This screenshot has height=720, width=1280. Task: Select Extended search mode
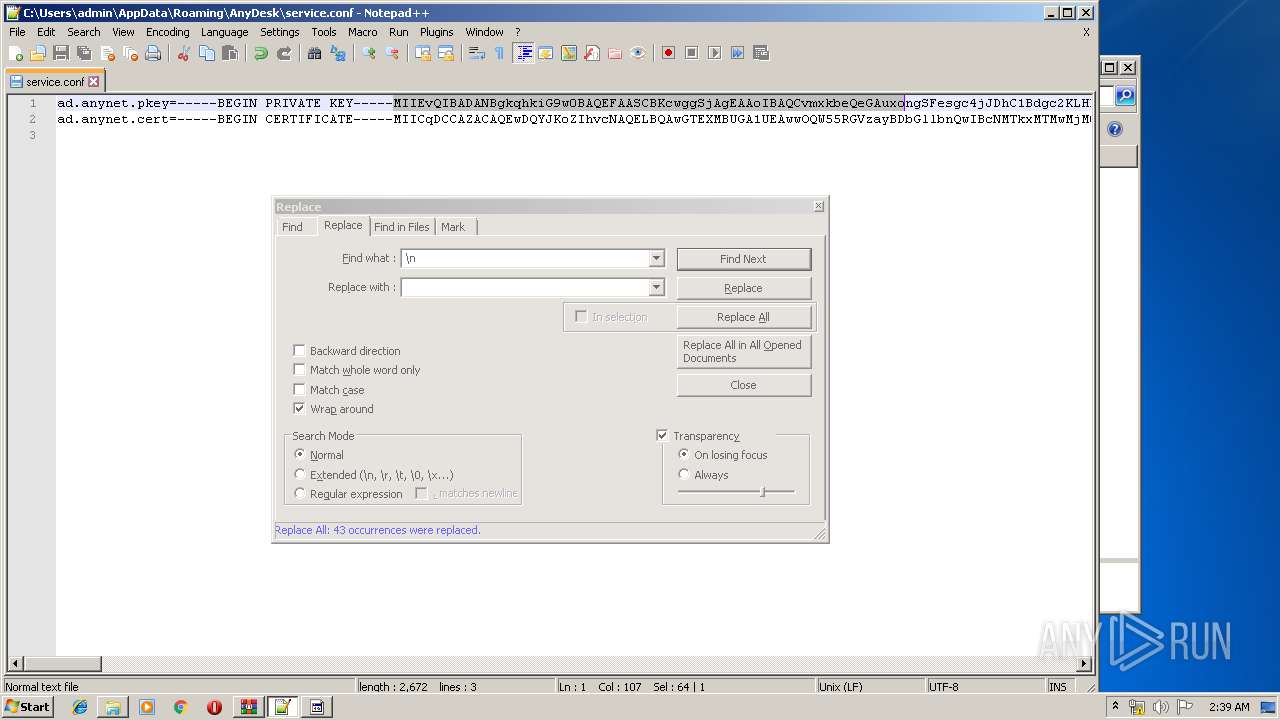pos(300,475)
